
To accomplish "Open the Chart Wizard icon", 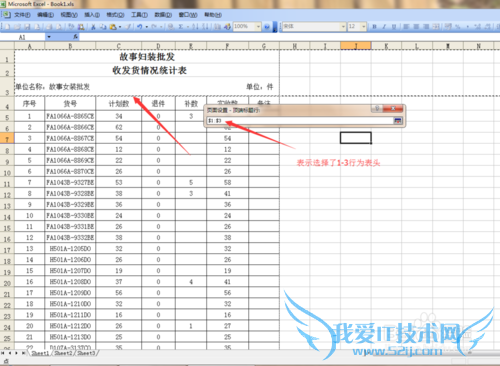I will [x=217, y=27].
